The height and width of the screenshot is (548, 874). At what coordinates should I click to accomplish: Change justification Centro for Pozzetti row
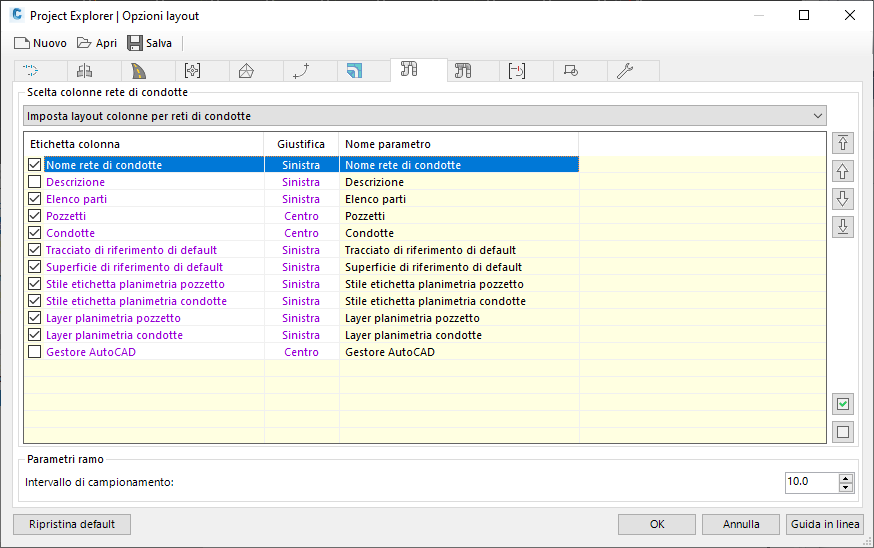tap(301, 216)
